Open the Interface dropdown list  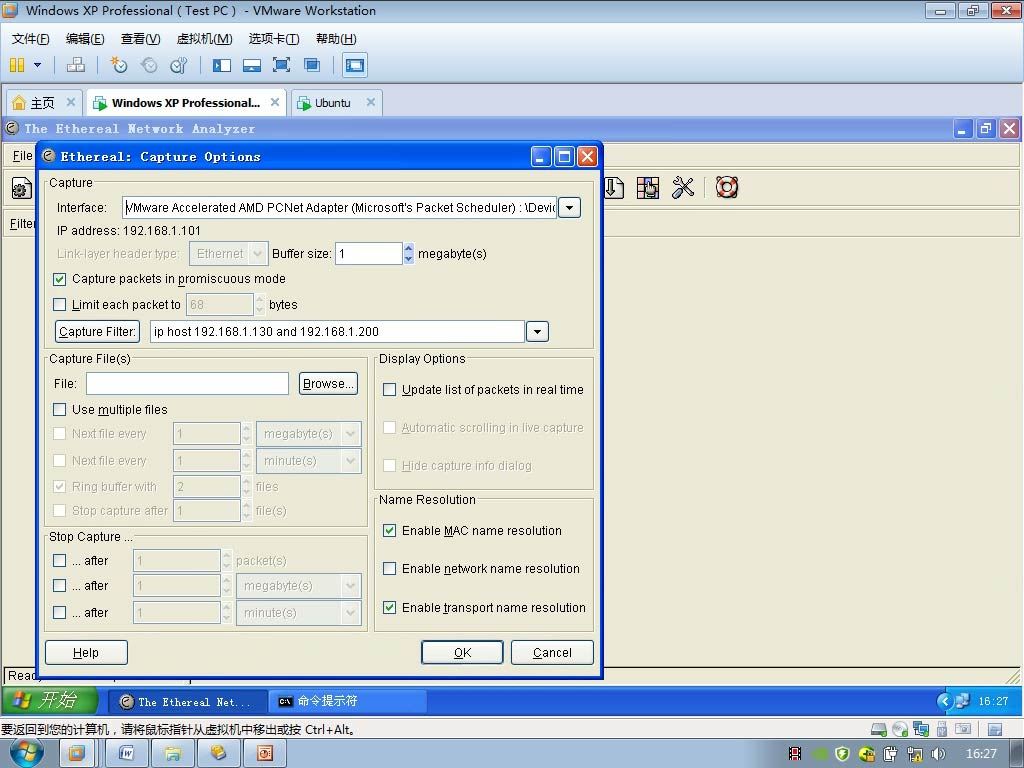click(x=569, y=208)
